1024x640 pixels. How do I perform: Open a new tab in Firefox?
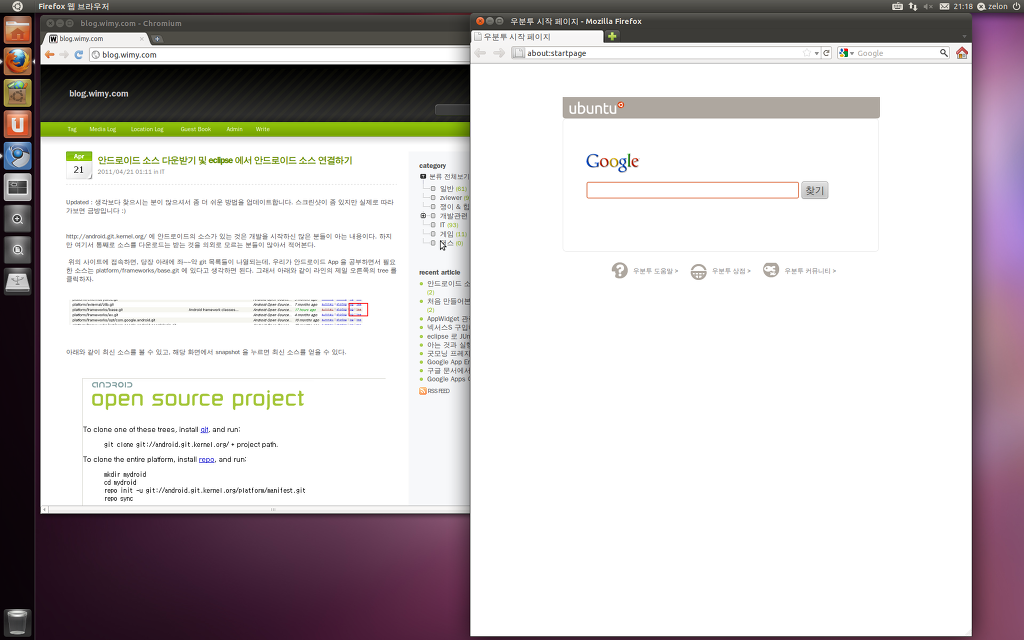[612, 37]
